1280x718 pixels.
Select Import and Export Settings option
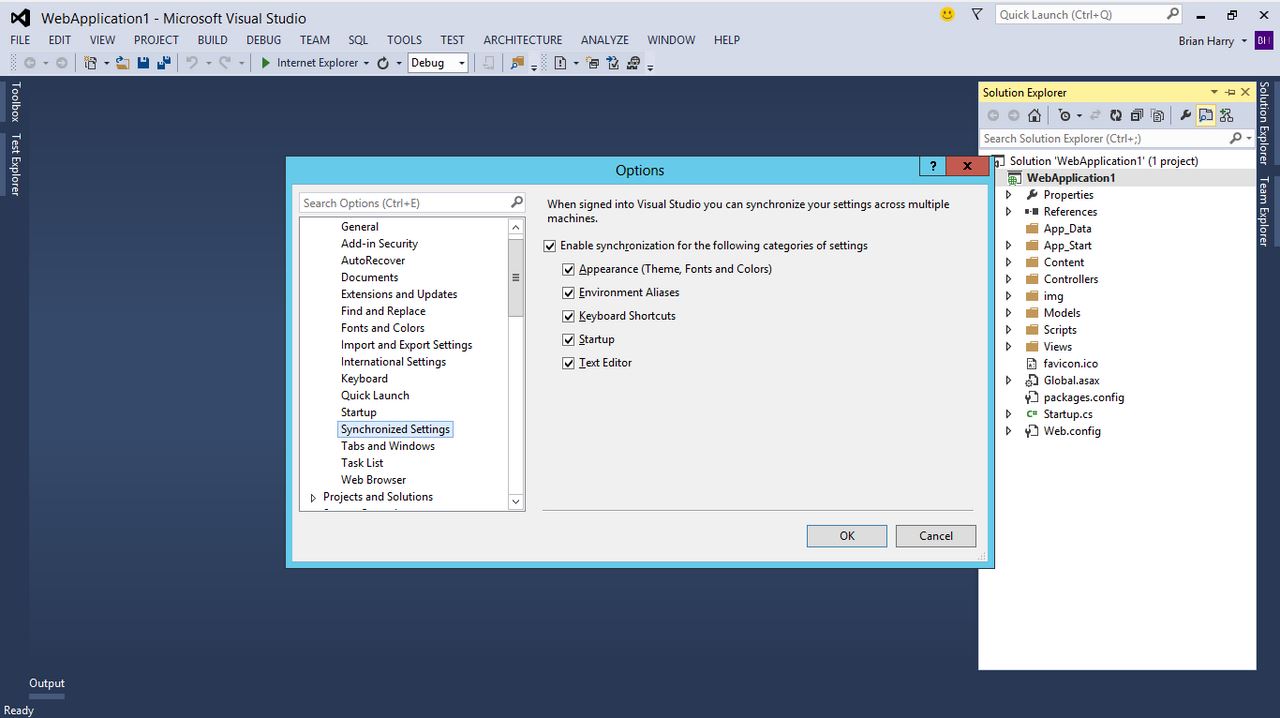(x=406, y=345)
